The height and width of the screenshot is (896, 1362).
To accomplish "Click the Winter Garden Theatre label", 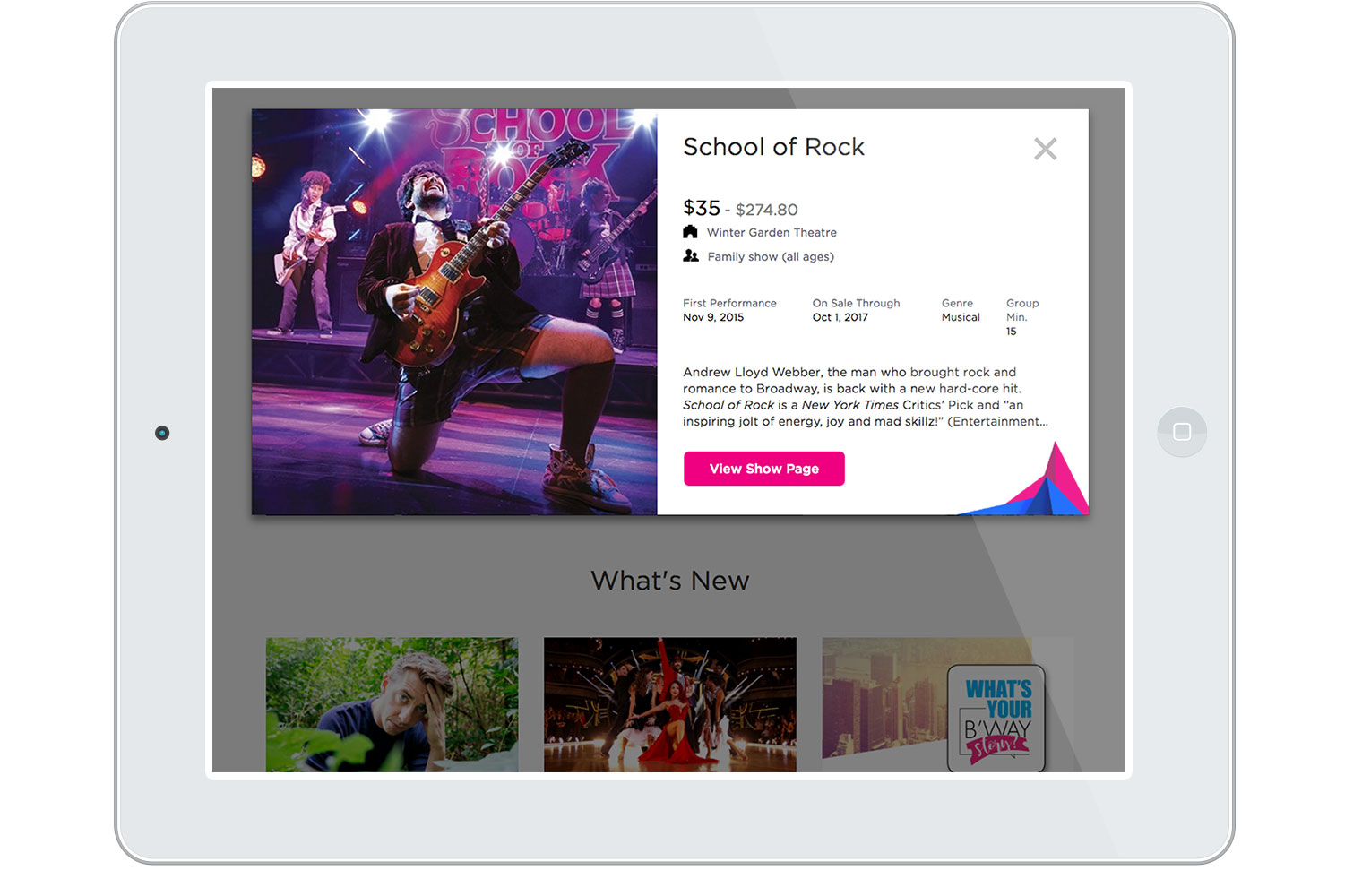I will (x=772, y=232).
